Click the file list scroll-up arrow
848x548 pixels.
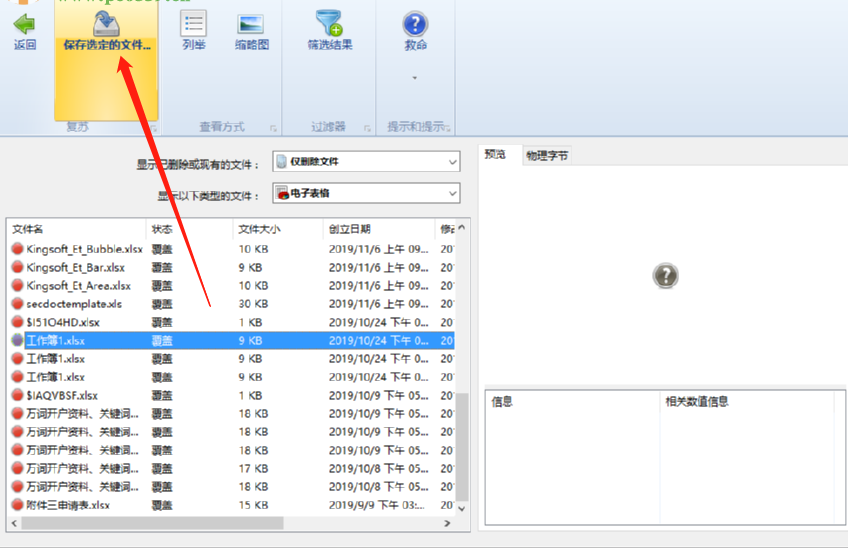461,228
